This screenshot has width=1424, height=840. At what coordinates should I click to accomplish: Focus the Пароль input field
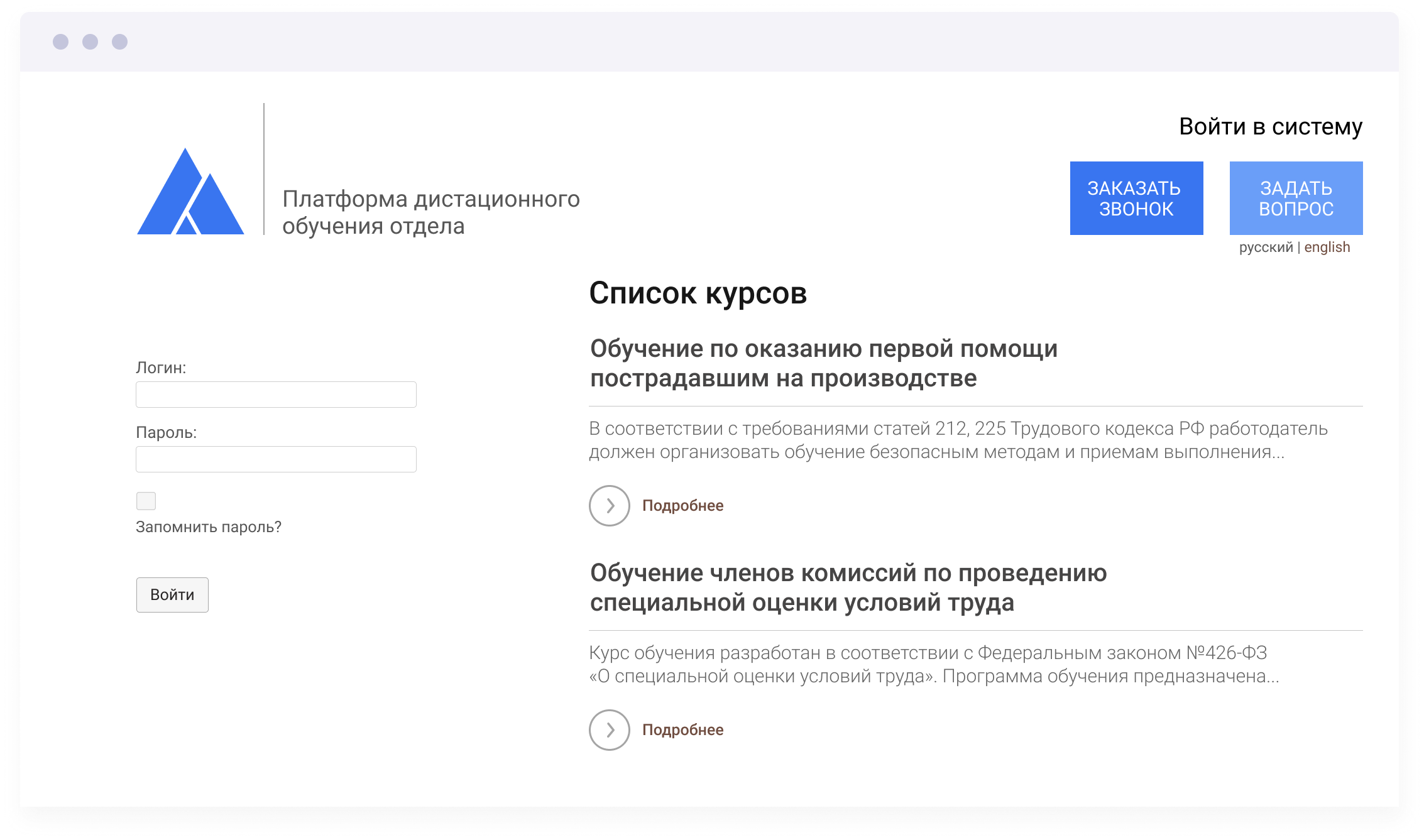pyautogui.click(x=276, y=459)
